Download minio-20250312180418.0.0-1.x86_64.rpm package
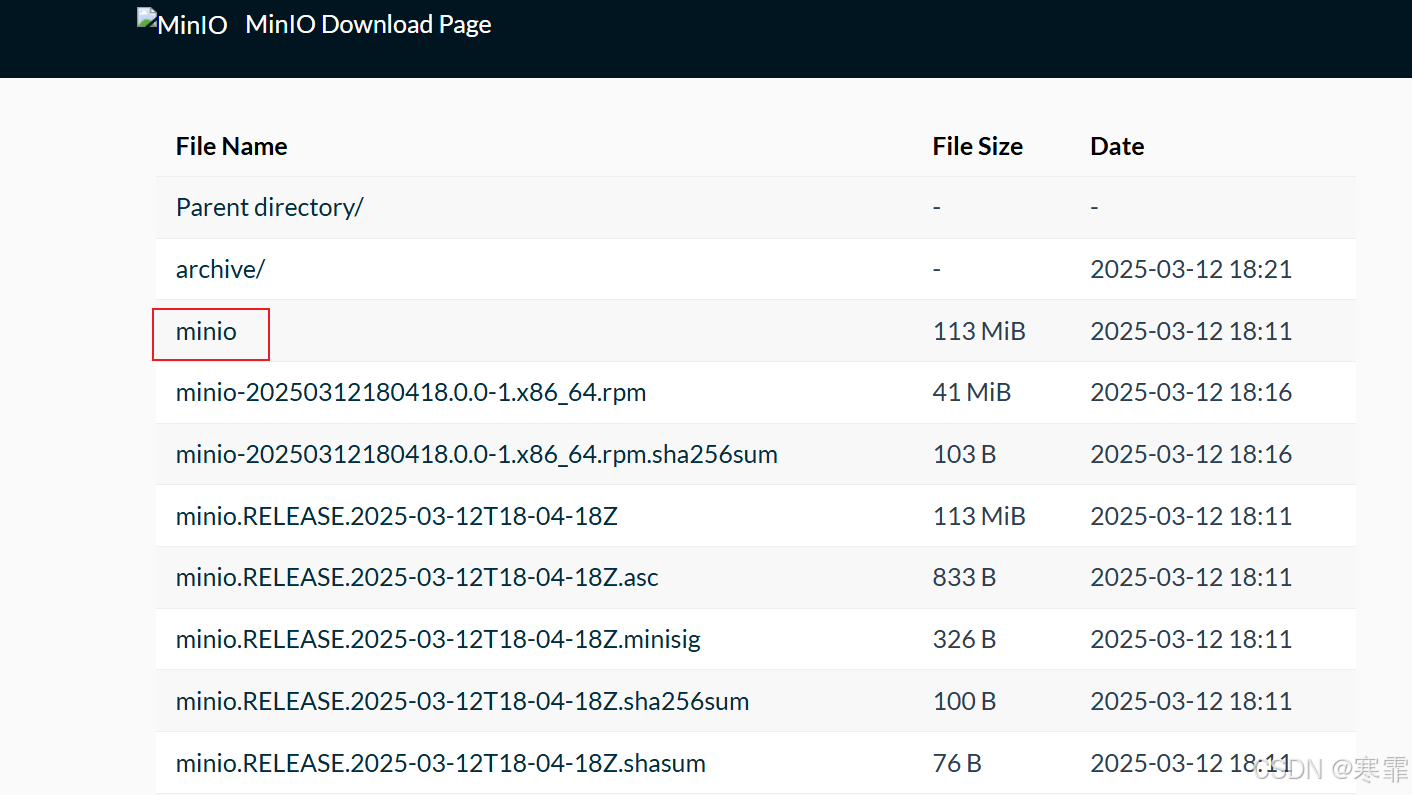 (x=410, y=392)
